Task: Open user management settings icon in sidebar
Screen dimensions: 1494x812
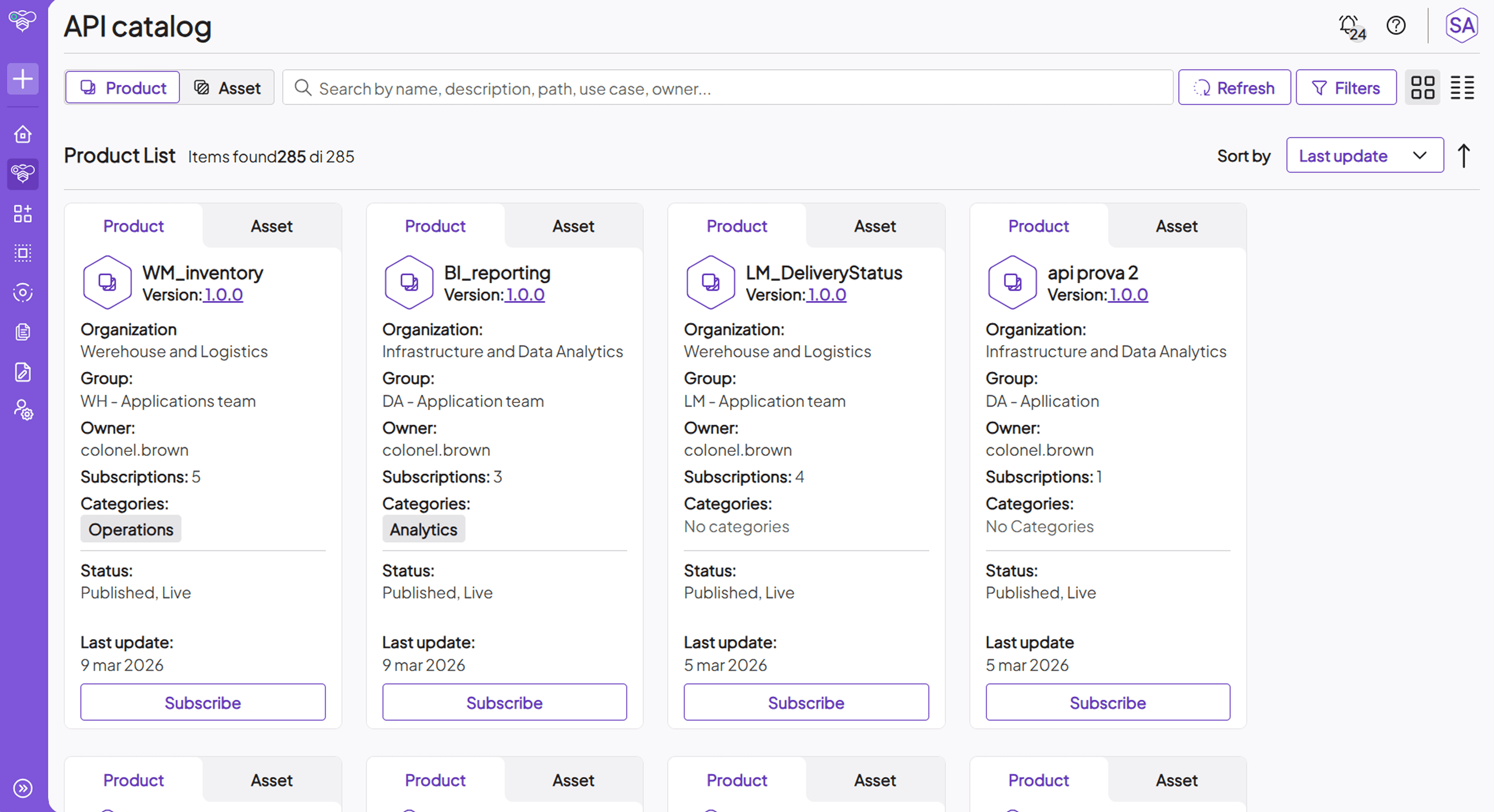Action: pyautogui.click(x=22, y=412)
